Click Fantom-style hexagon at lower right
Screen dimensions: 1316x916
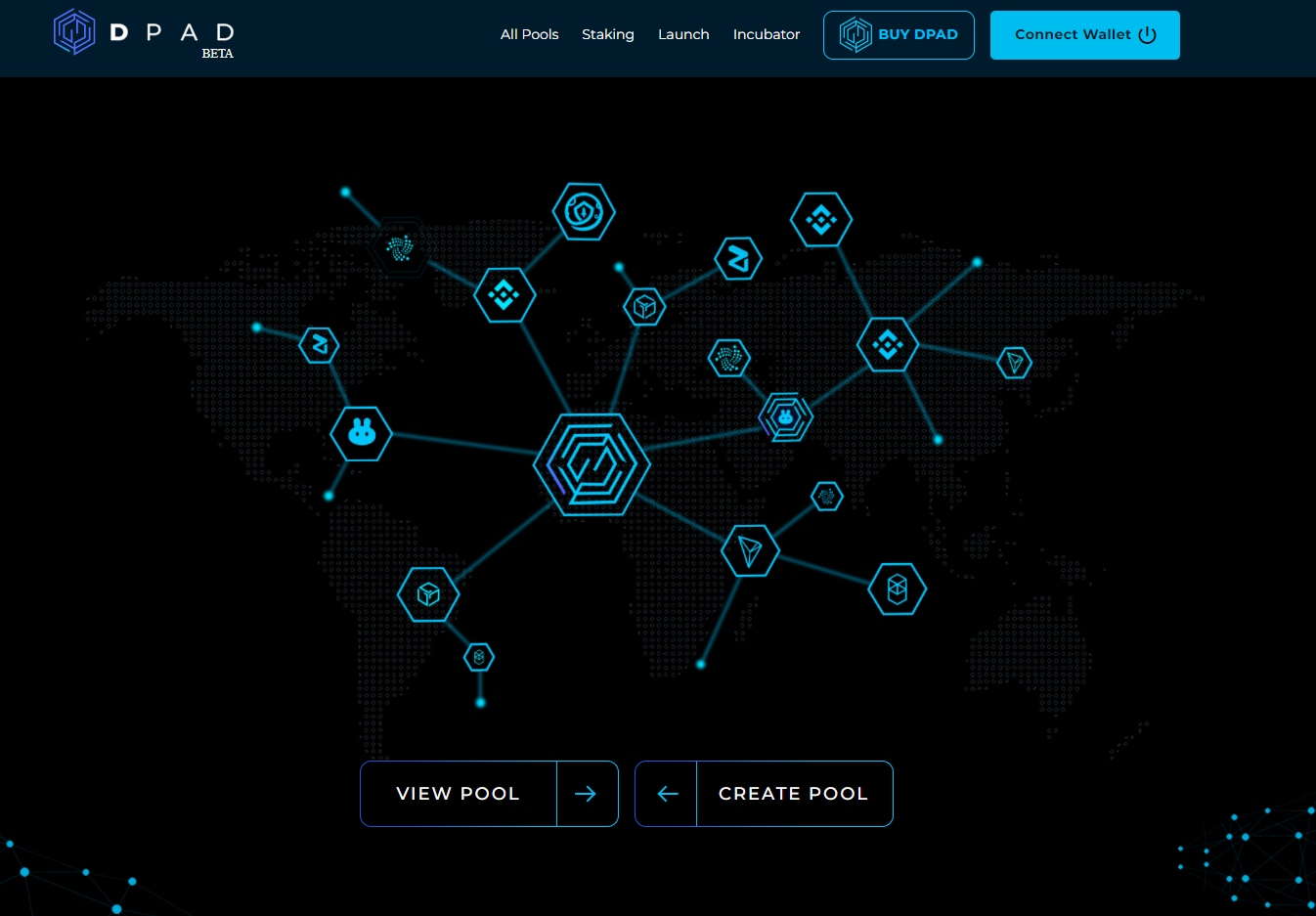click(898, 589)
